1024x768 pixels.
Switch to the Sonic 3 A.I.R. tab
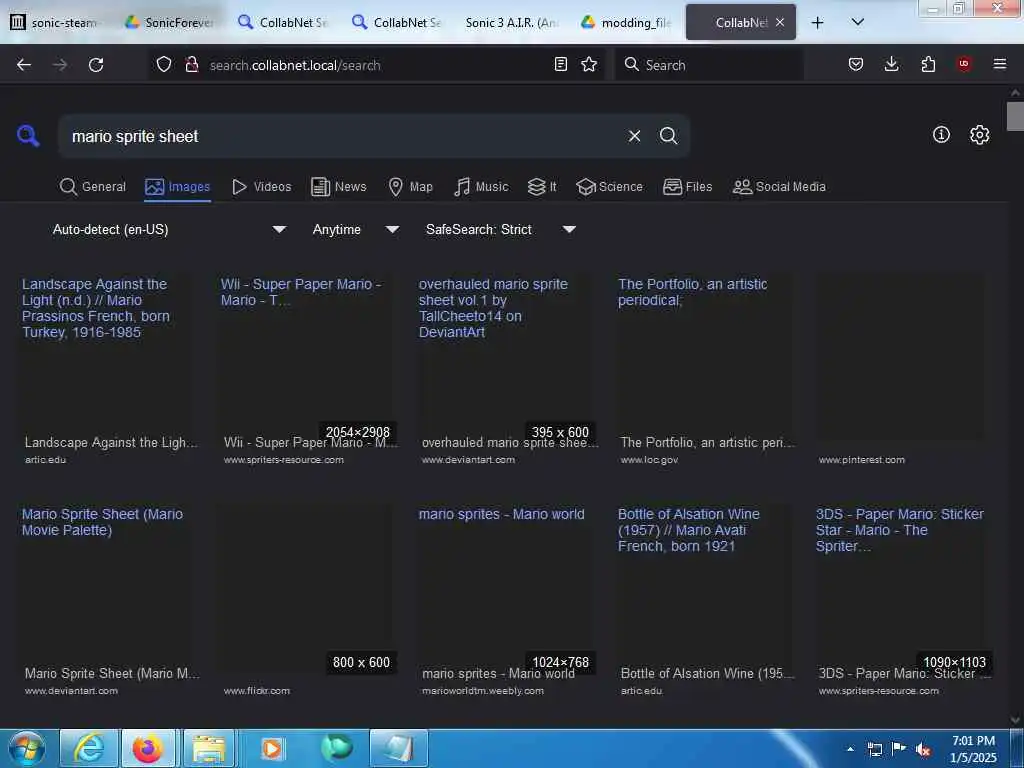pos(511,22)
